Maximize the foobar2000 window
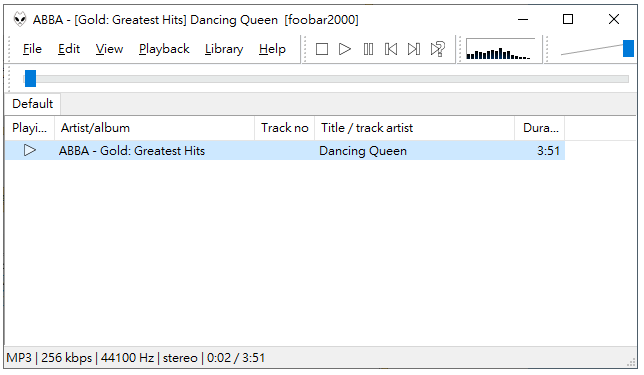 tap(568, 19)
